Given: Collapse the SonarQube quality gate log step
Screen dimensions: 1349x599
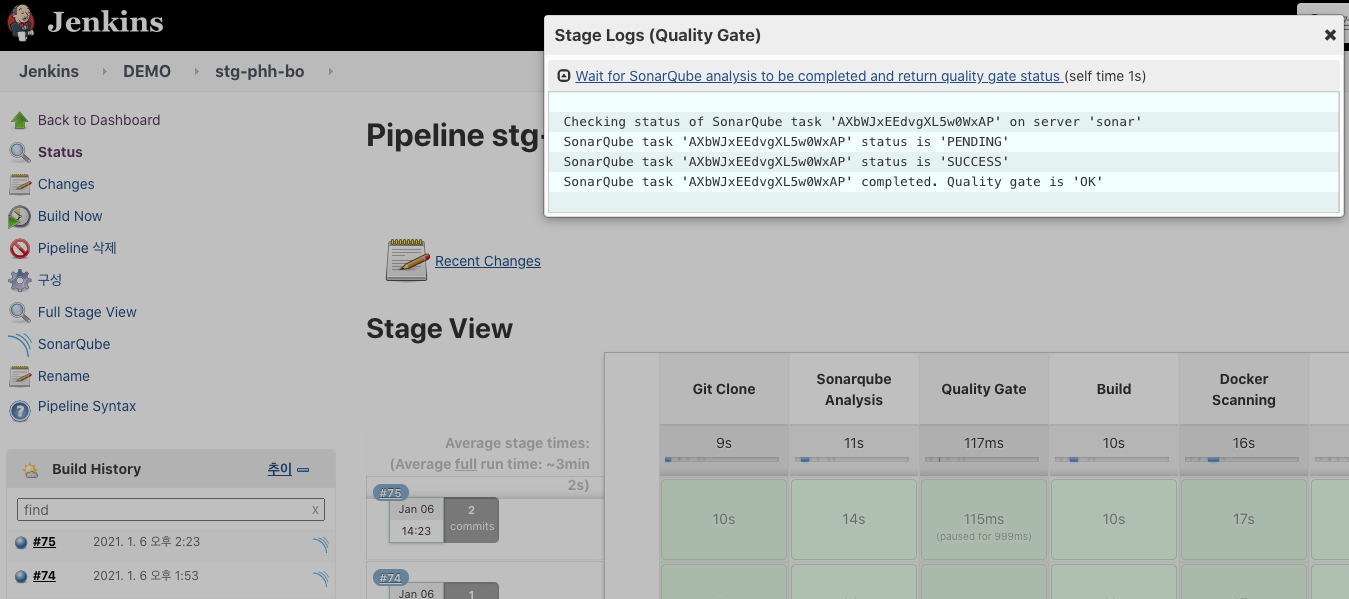Looking at the screenshot, I should click(564, 76).
